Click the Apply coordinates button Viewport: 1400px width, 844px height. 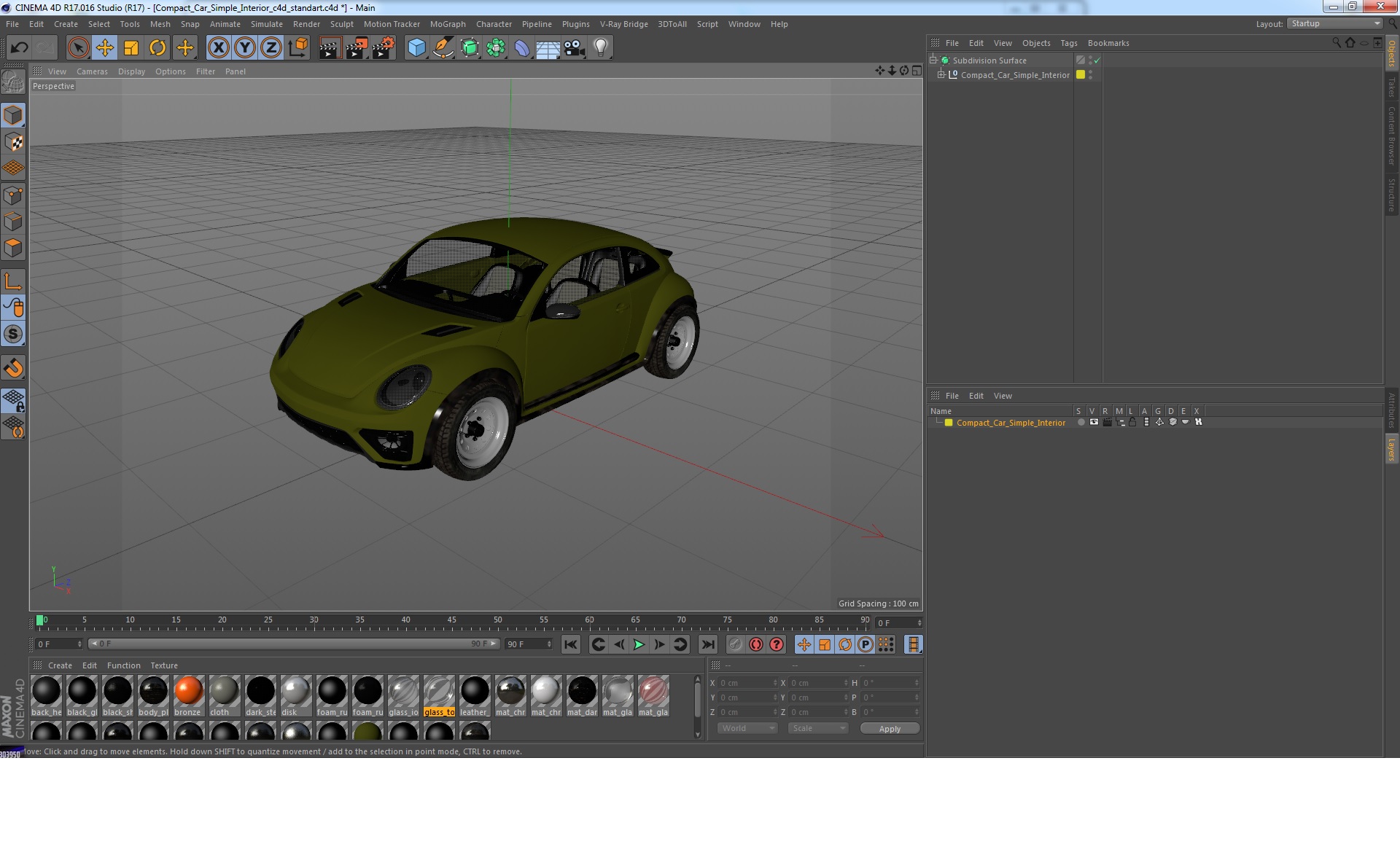coord(890,728)
